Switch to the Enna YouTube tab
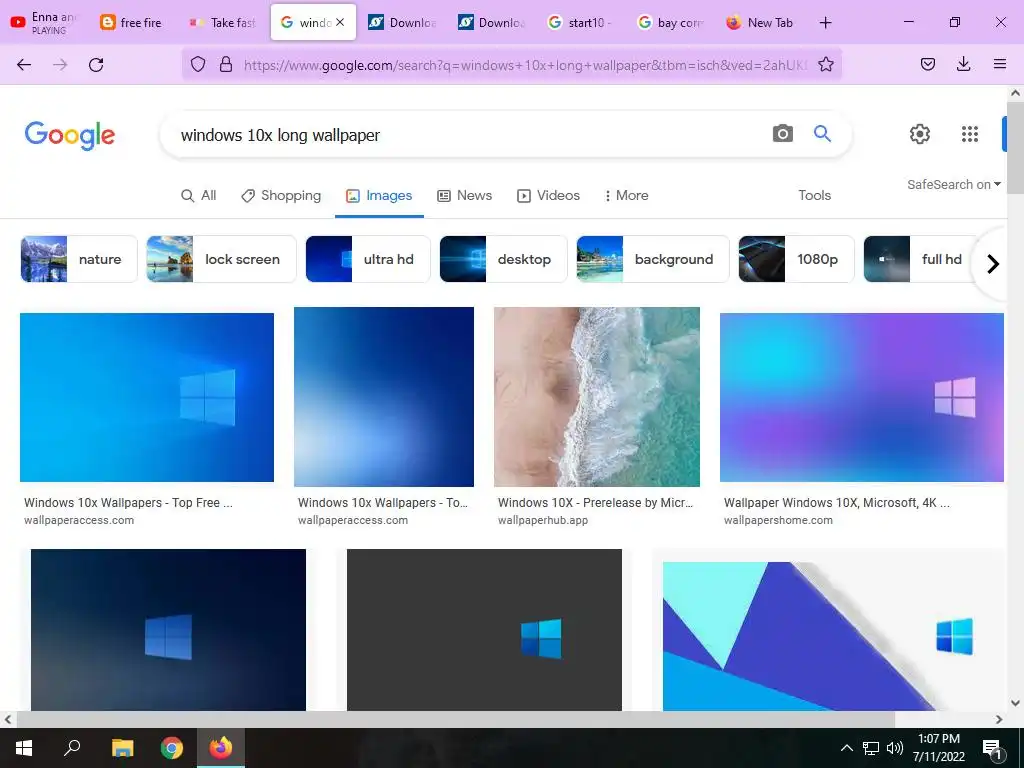The image size is (1024, 768). tap(46, 22)
